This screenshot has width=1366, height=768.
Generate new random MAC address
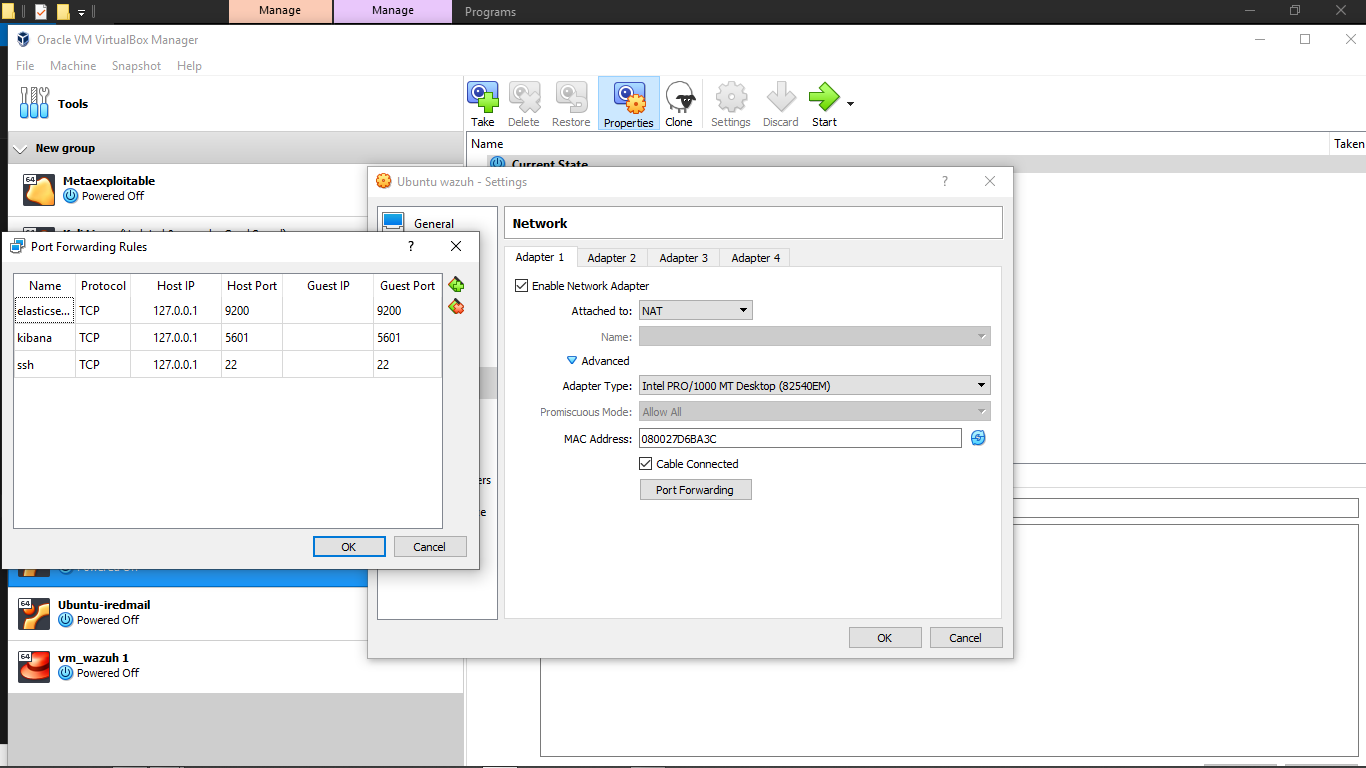(x=978, y=438)
